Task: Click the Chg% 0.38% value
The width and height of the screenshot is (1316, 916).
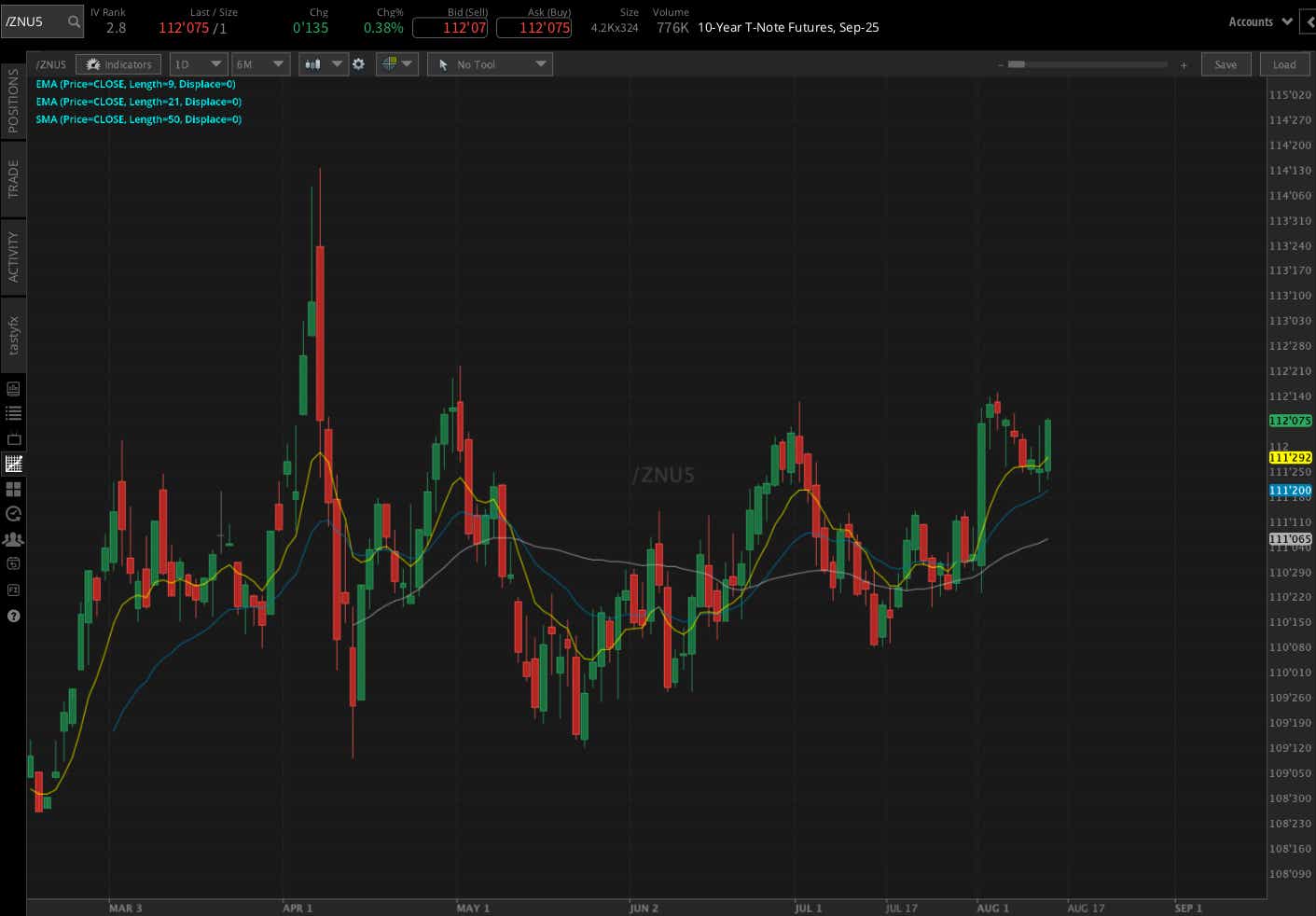Action: (x=383, y=28)
